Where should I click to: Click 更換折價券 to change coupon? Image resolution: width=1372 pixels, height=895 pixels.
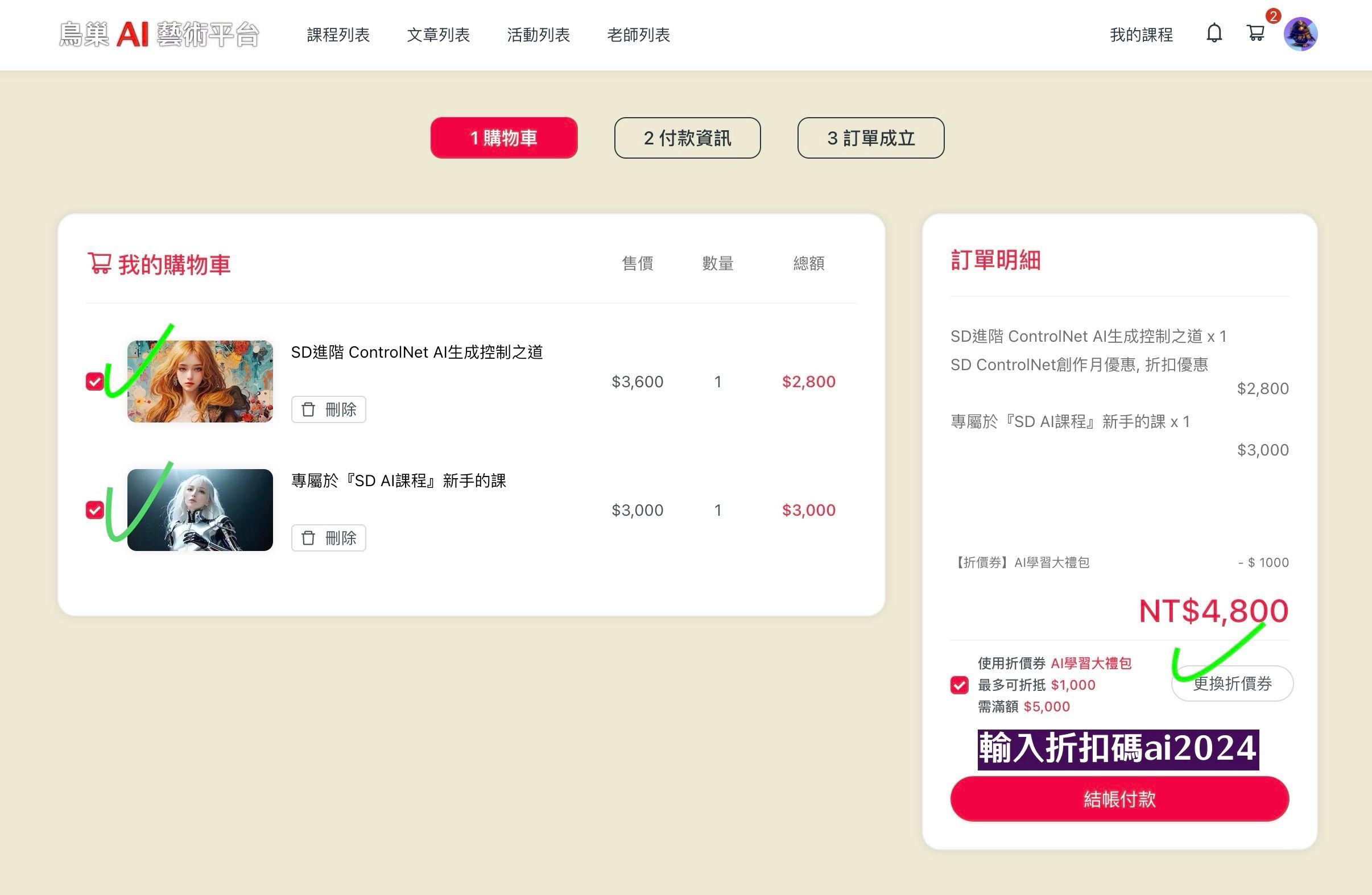pyautogui.click(x=1232, y=684)
